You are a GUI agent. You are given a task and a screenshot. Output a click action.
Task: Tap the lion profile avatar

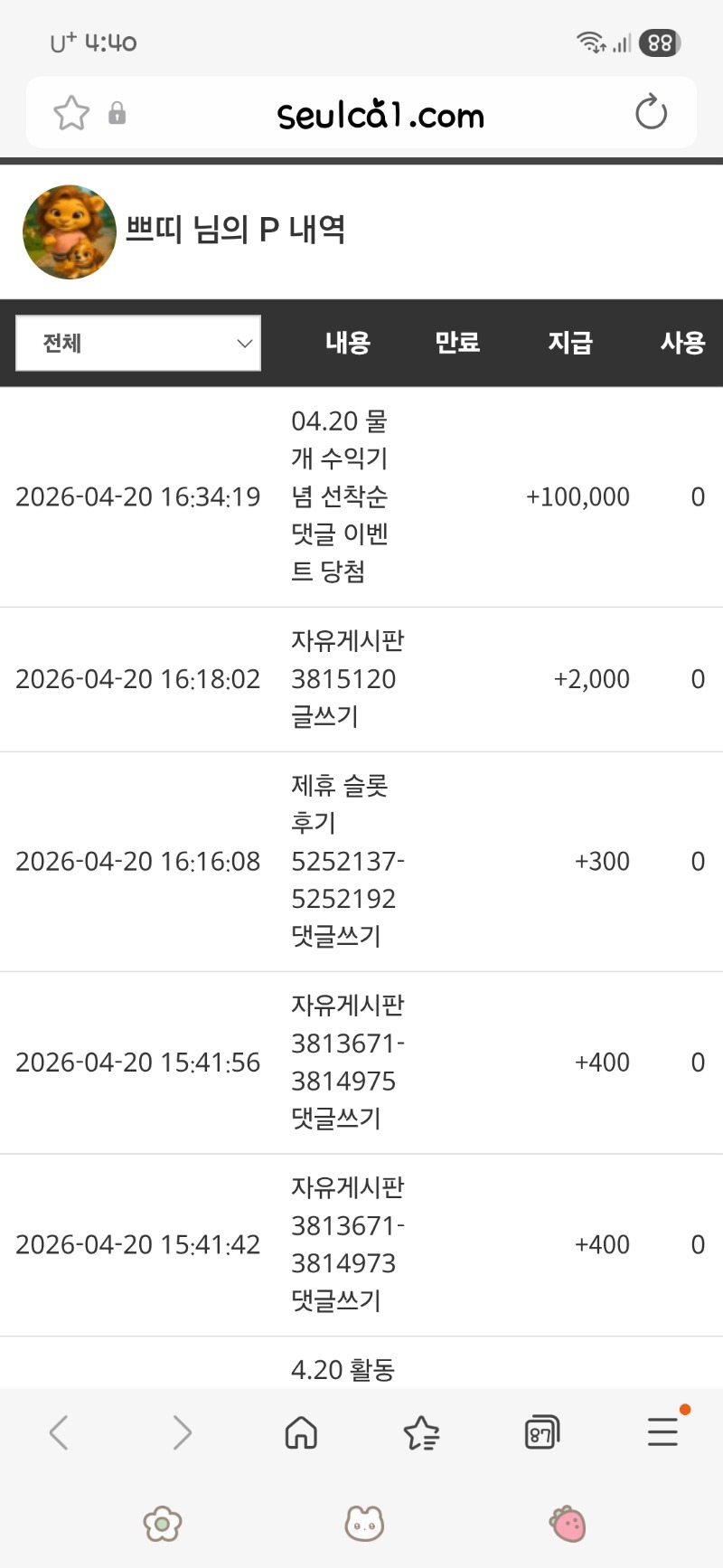(x=70, y=232)
